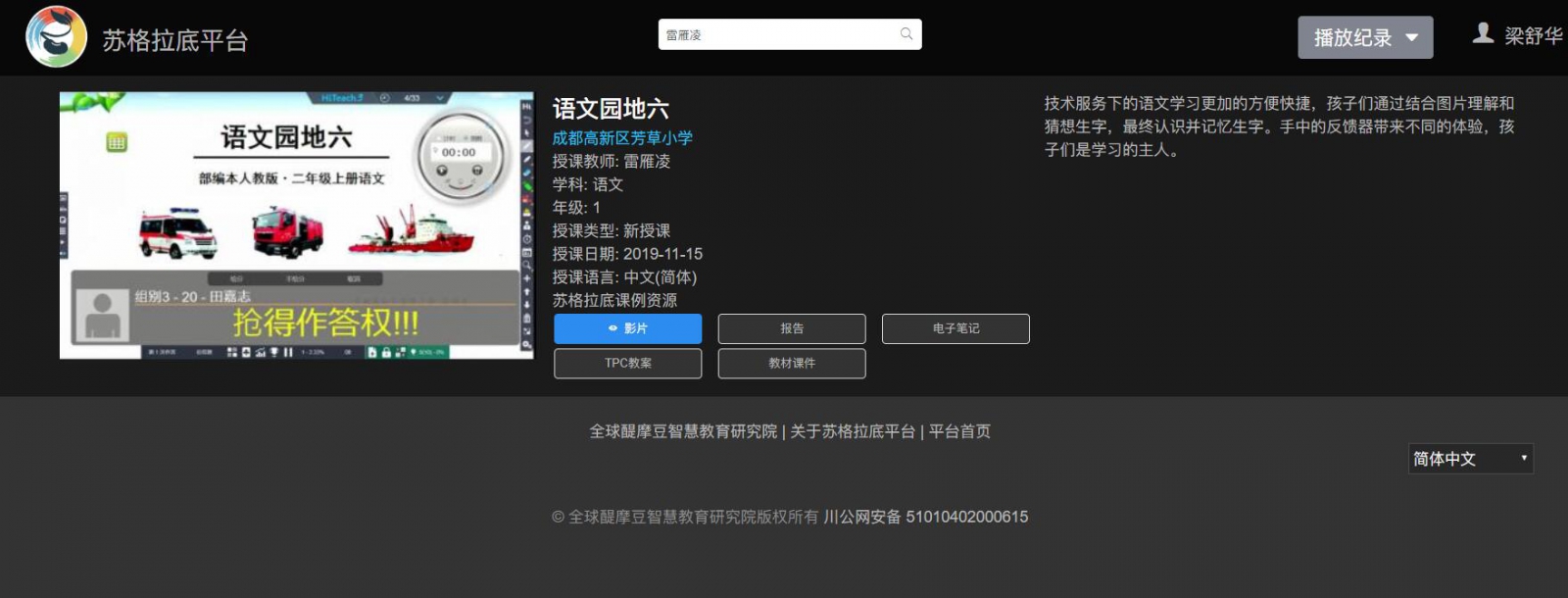
Task: Open the 语文园地六 lesson video thumbnail
Action: click(x=296, y=225)
